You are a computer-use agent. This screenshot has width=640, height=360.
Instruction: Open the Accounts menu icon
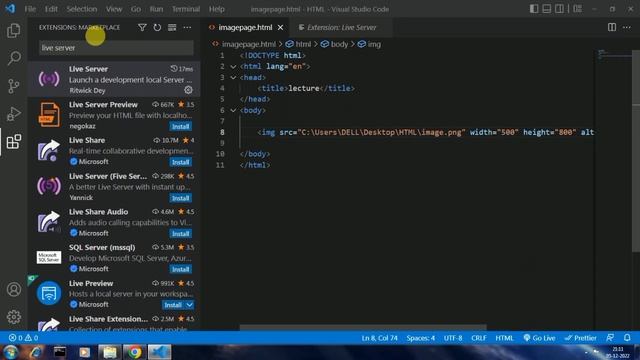coord(13,289)
